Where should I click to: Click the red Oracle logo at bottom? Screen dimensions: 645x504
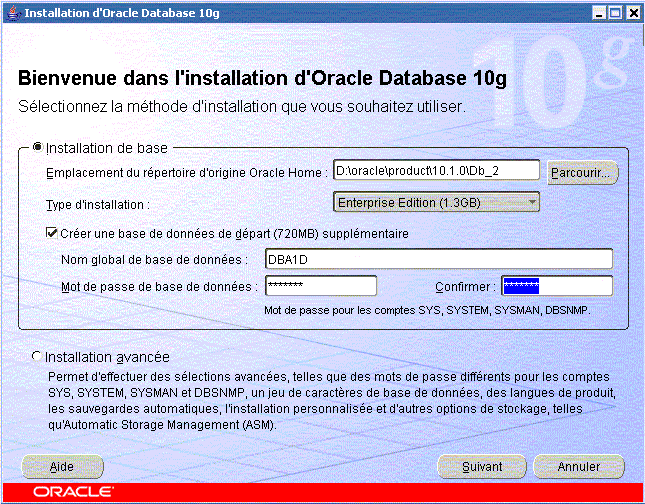tap(72, 493)
